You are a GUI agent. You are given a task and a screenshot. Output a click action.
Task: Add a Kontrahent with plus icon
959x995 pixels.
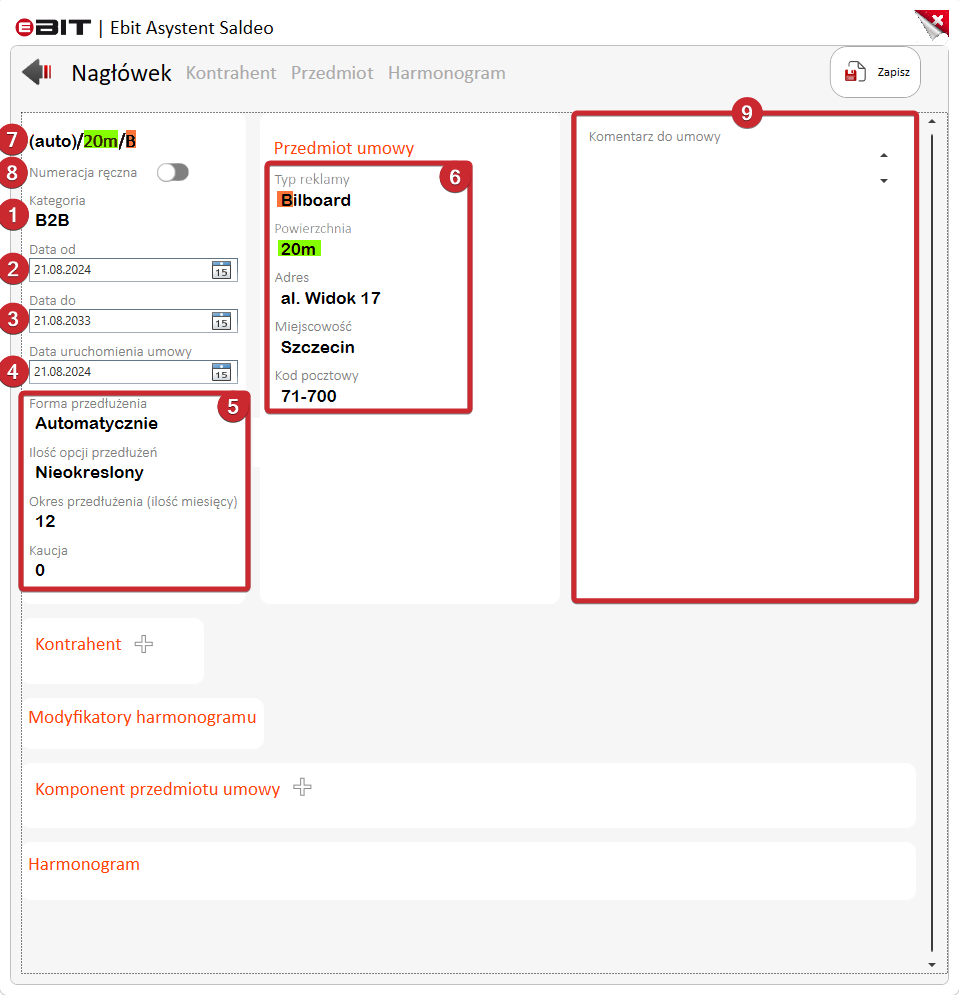144,645
